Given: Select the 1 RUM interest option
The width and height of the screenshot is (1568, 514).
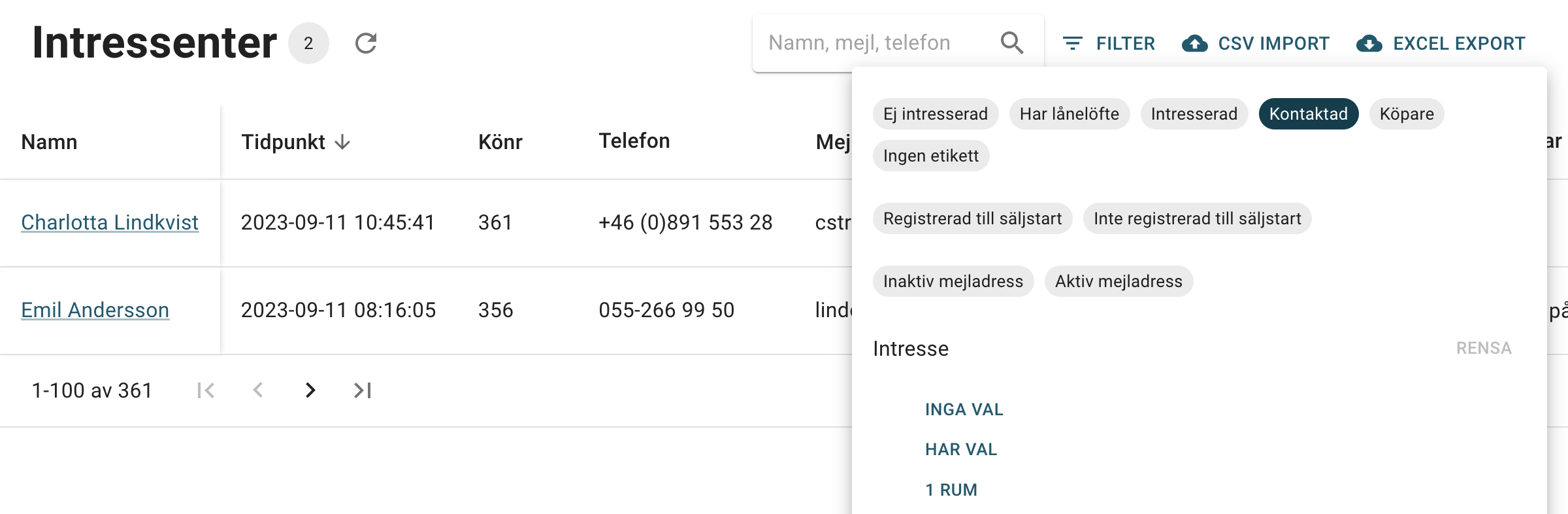Looking at the screenshot, I should (x=951, y=489).
